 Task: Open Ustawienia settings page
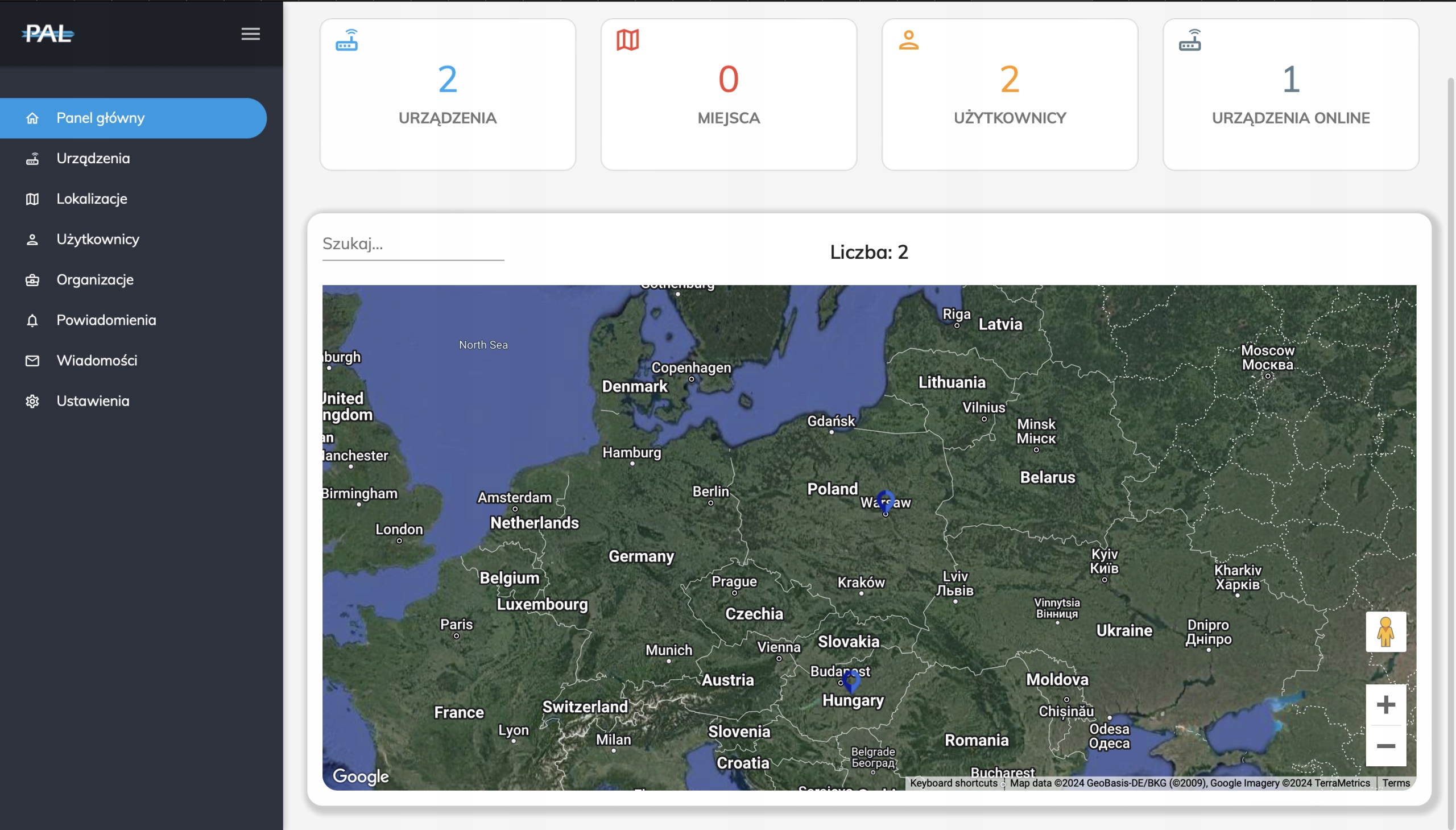point(93,400)
